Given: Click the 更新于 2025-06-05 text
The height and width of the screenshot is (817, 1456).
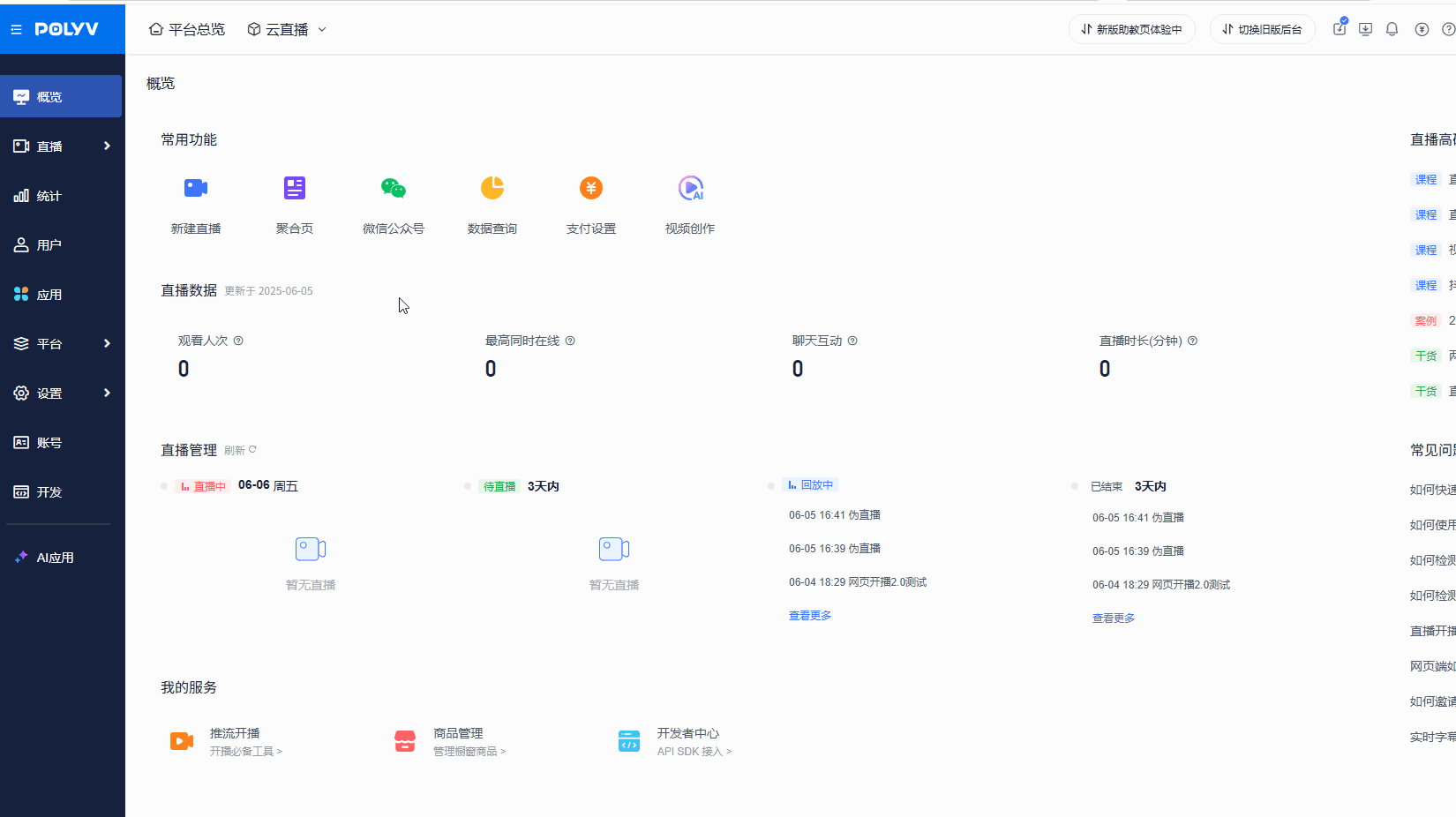Looking at the screenshot, I should (x=268, y=291).
